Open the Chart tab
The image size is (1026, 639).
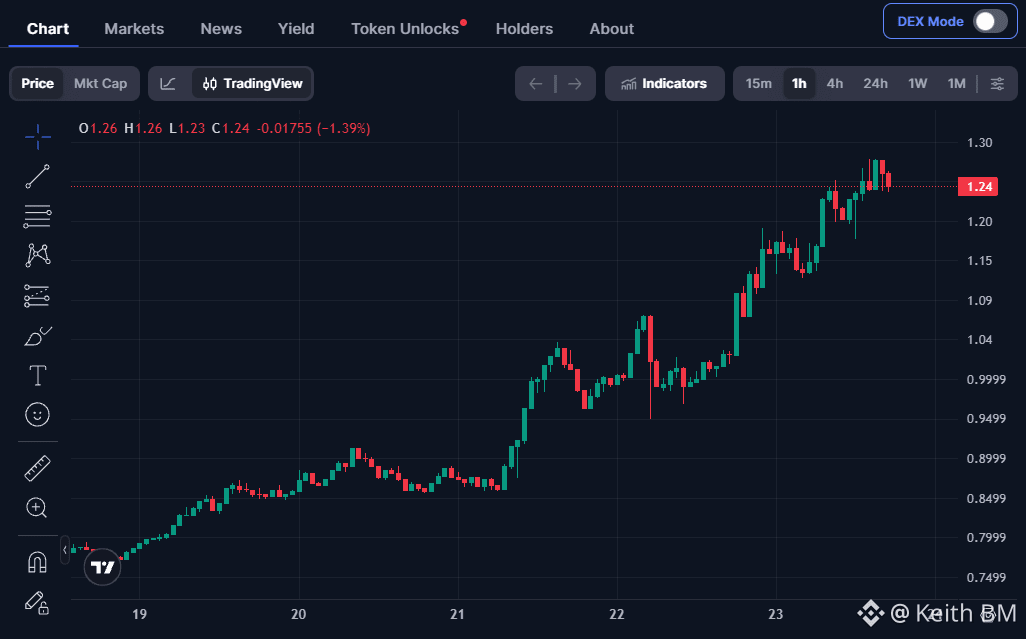pyautogui.click(x=48, y=29)
